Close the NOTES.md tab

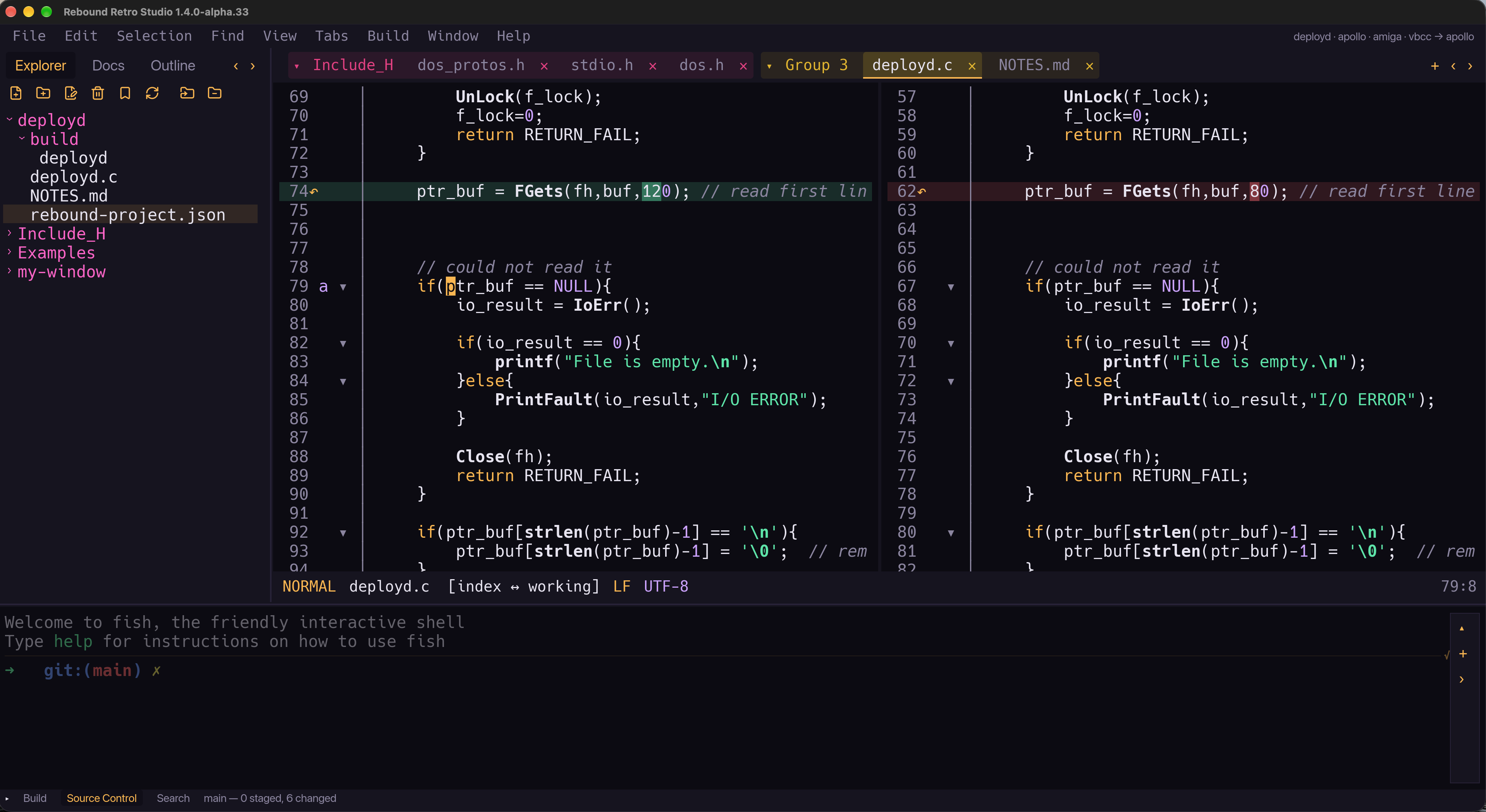pyautogui.click(x=1090, y=66)
